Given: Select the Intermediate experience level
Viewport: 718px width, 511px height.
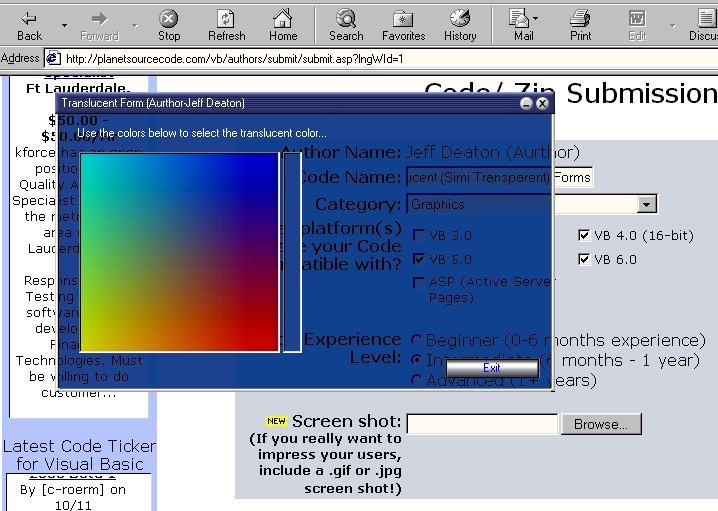Looking at the screenshot, I should [x=416, y=359].
